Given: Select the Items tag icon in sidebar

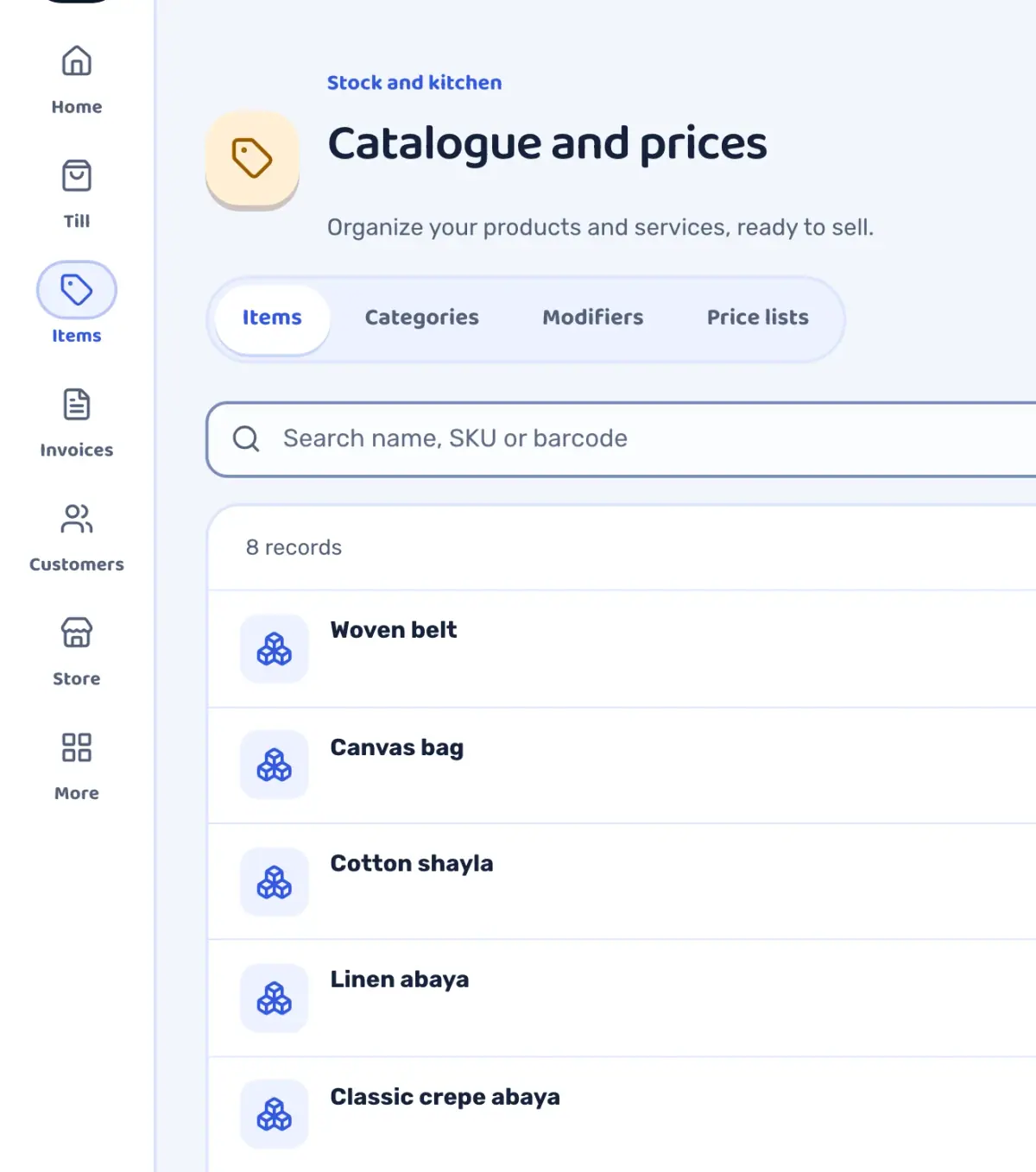Looking at the screenshot, I should 77,290.
